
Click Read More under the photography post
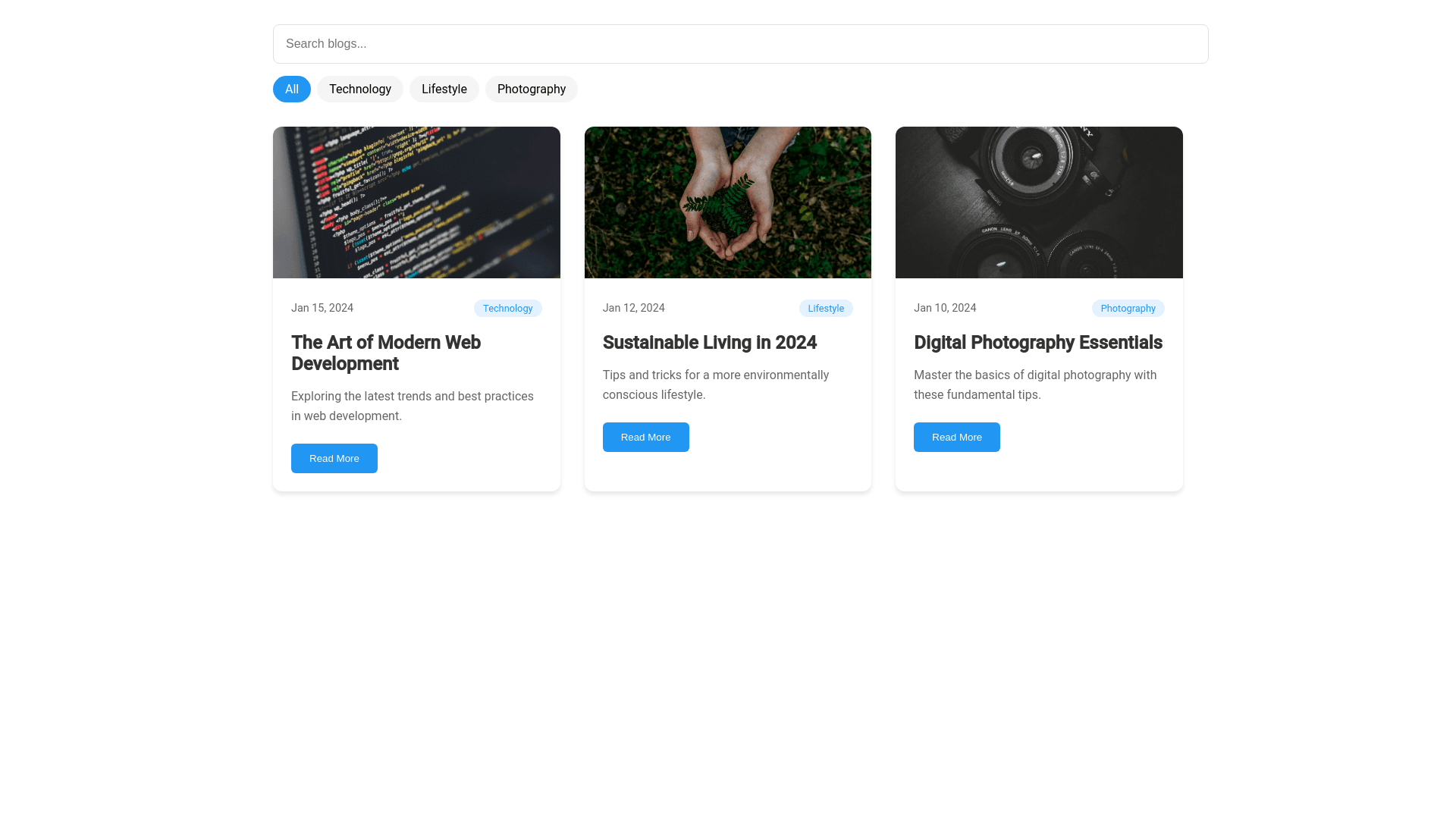click(956, 437)
